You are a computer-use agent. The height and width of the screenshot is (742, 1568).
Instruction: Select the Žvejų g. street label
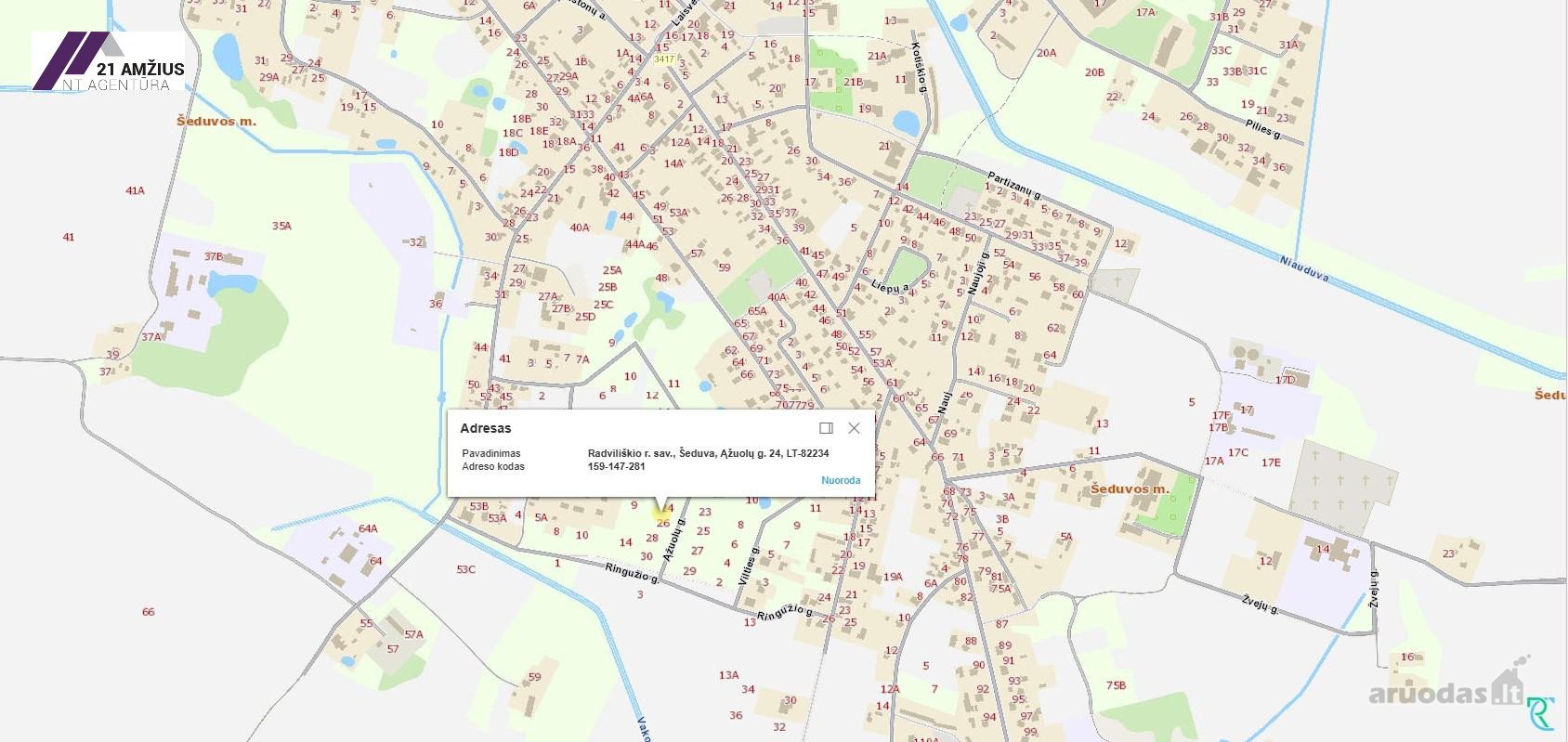[x=1260, y=603]
